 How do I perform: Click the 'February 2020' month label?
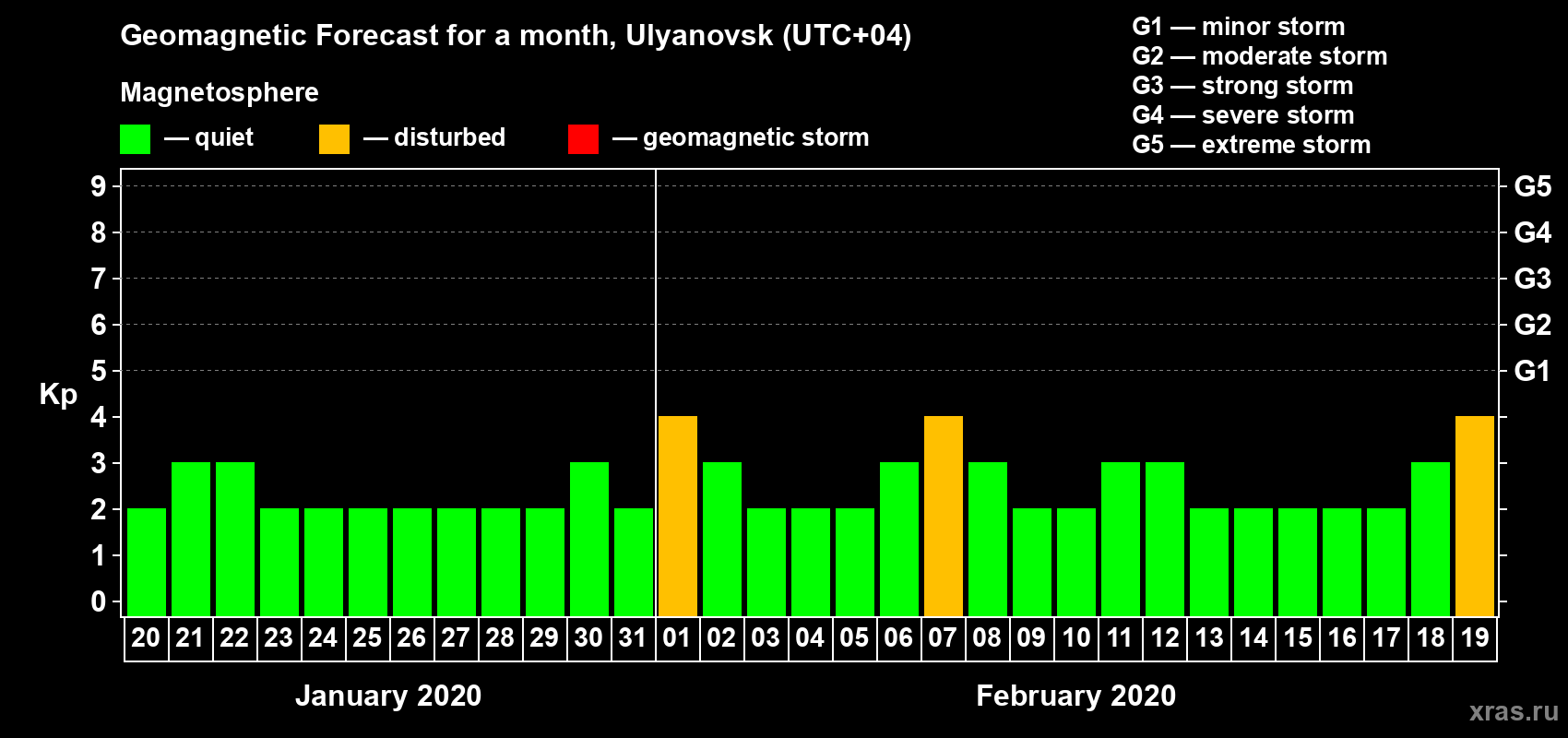(x=1076, y=696)
